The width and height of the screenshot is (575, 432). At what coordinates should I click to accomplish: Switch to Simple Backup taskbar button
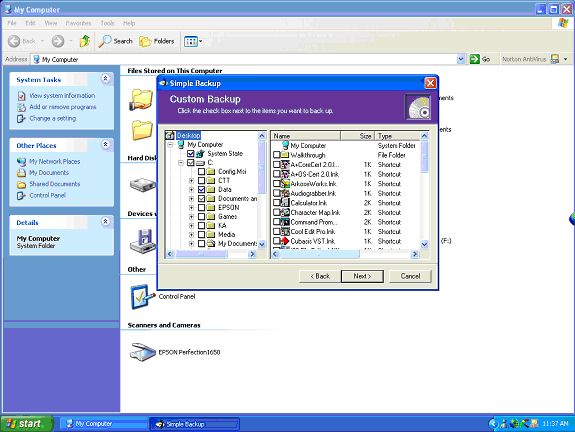point(195,424)
